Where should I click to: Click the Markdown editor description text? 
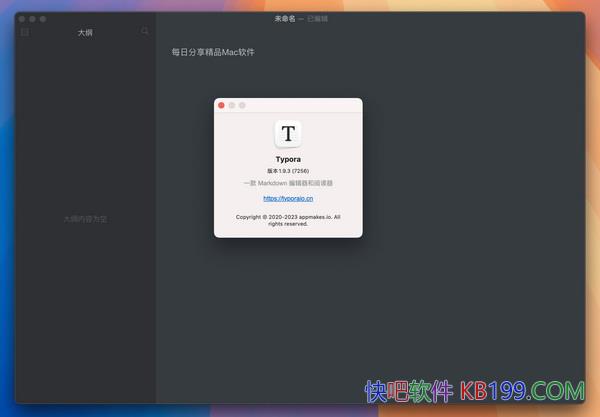coord(288,183)
